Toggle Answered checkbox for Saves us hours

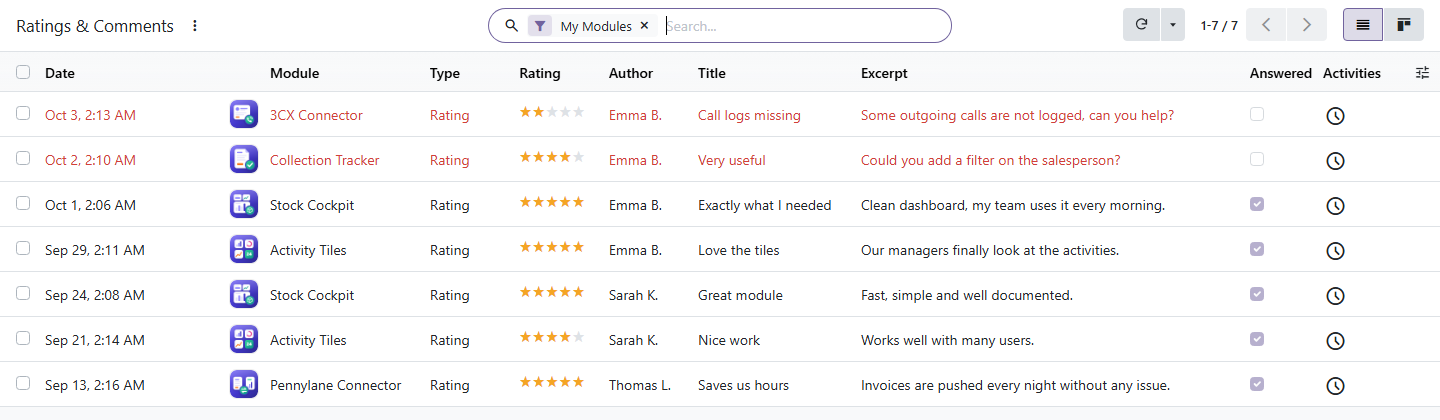1257,384
